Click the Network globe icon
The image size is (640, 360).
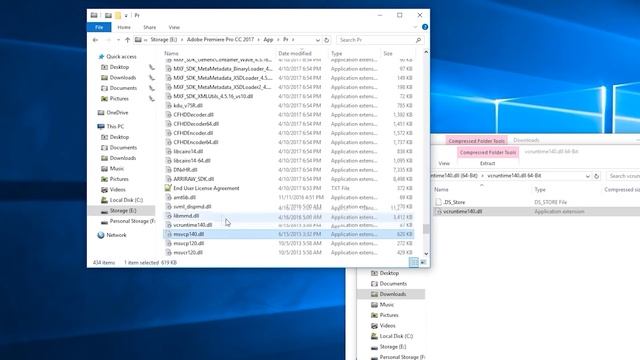click(x=101, y=235)
